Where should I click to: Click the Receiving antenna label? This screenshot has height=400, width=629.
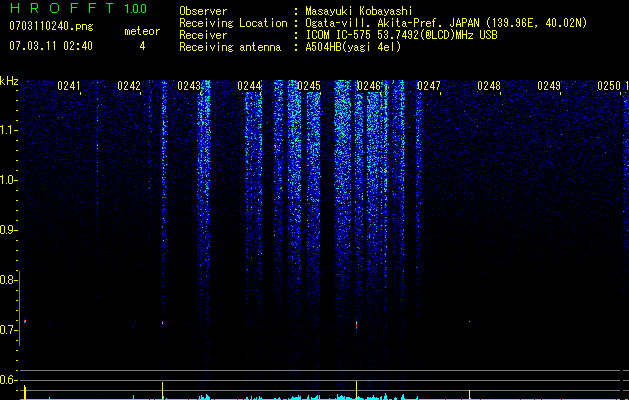230,47
